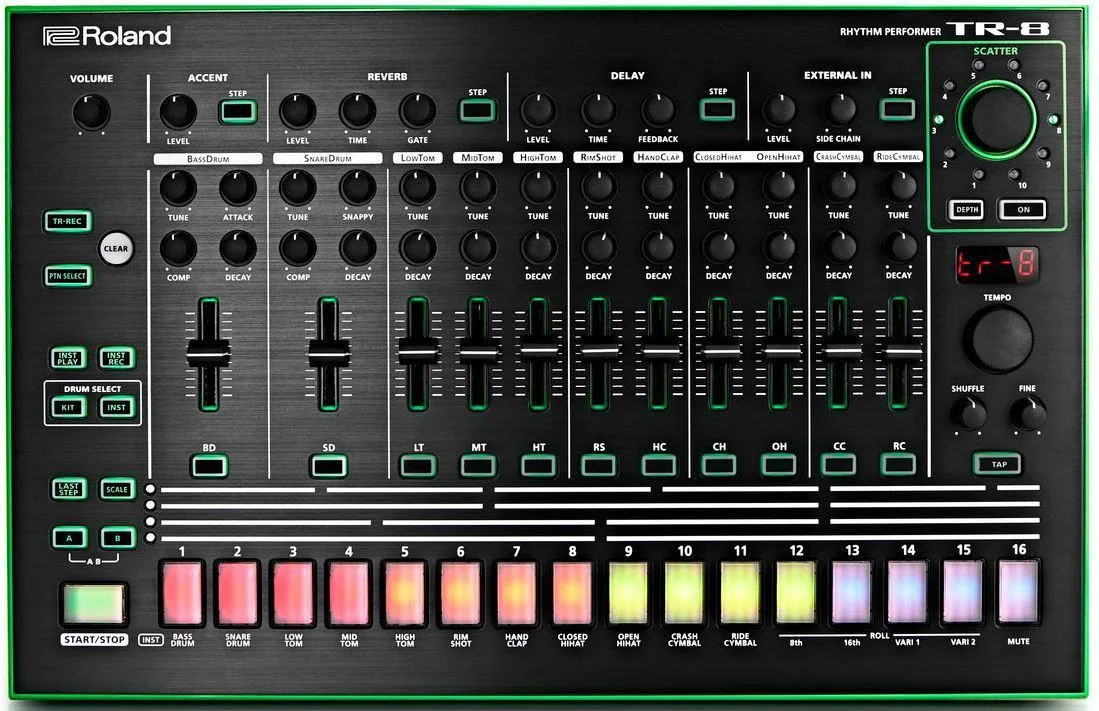Screen dimensions: 1099x711
Task: Select variation A button
Action: pos(69,538)
